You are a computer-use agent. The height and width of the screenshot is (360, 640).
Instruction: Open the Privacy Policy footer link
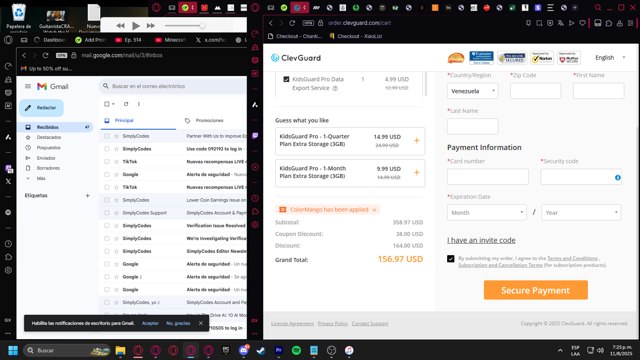333,324
